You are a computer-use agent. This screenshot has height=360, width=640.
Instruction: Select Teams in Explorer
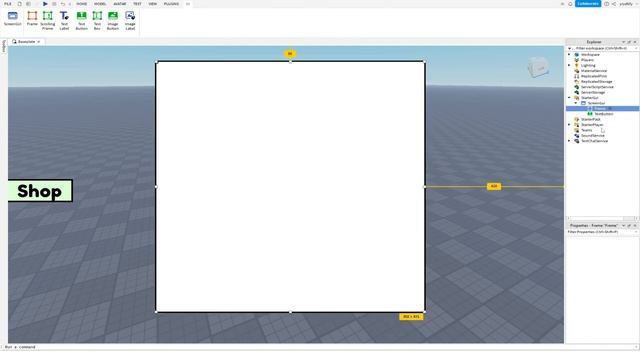point(587,130)
